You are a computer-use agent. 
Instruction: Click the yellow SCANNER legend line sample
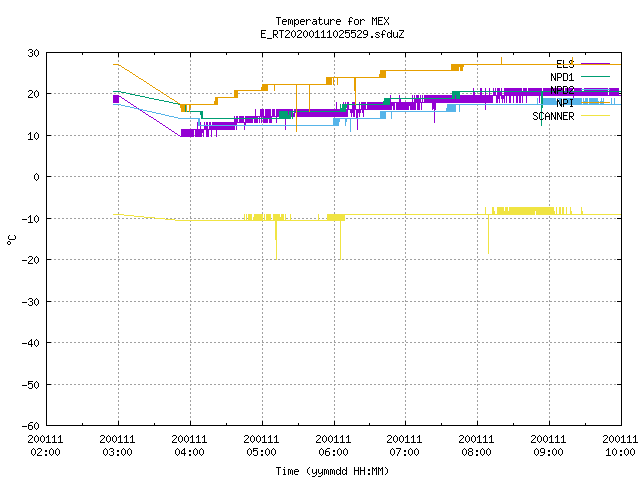click(x=595, y=116)
